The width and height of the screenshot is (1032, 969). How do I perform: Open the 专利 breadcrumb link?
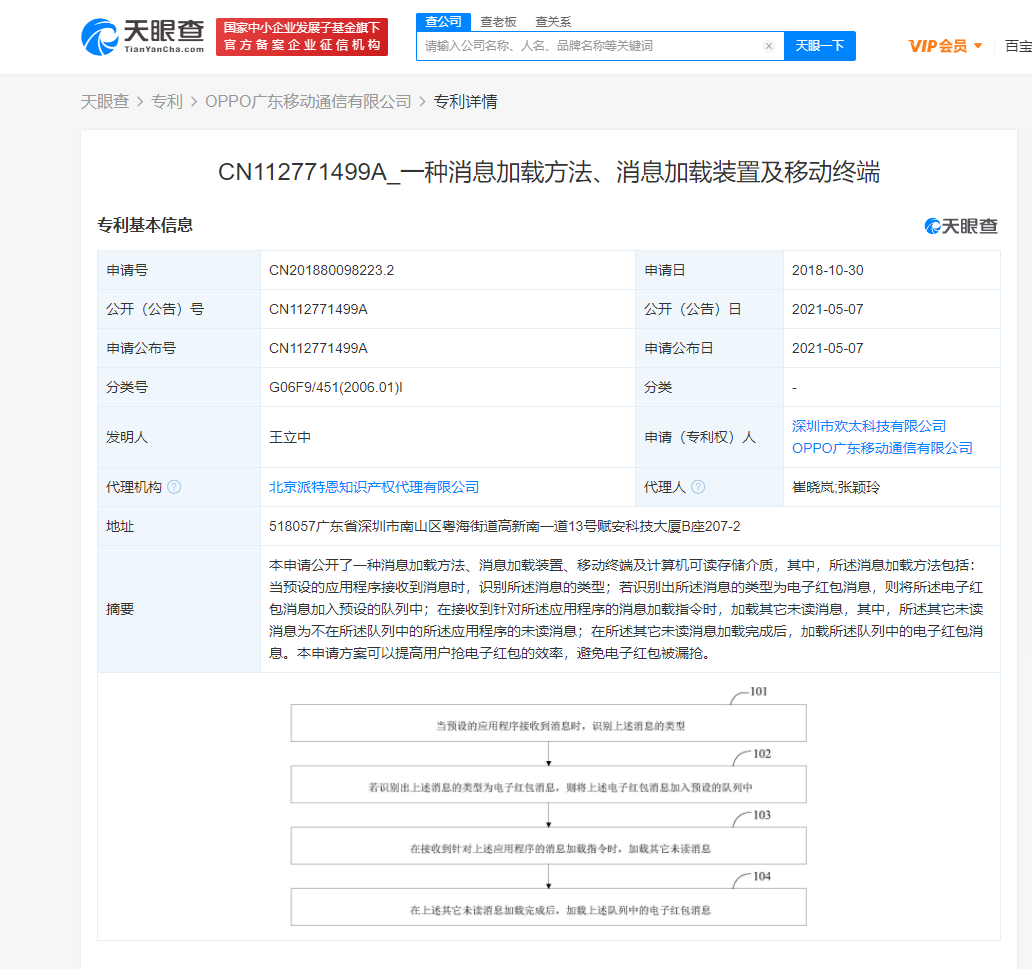pos(167,101)
